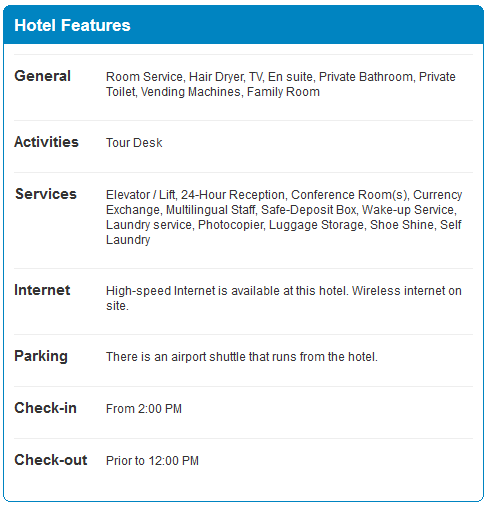The width and height of the screenshot is (489, 506).
Task: Click the Internet section label
Action: [42, 290]
